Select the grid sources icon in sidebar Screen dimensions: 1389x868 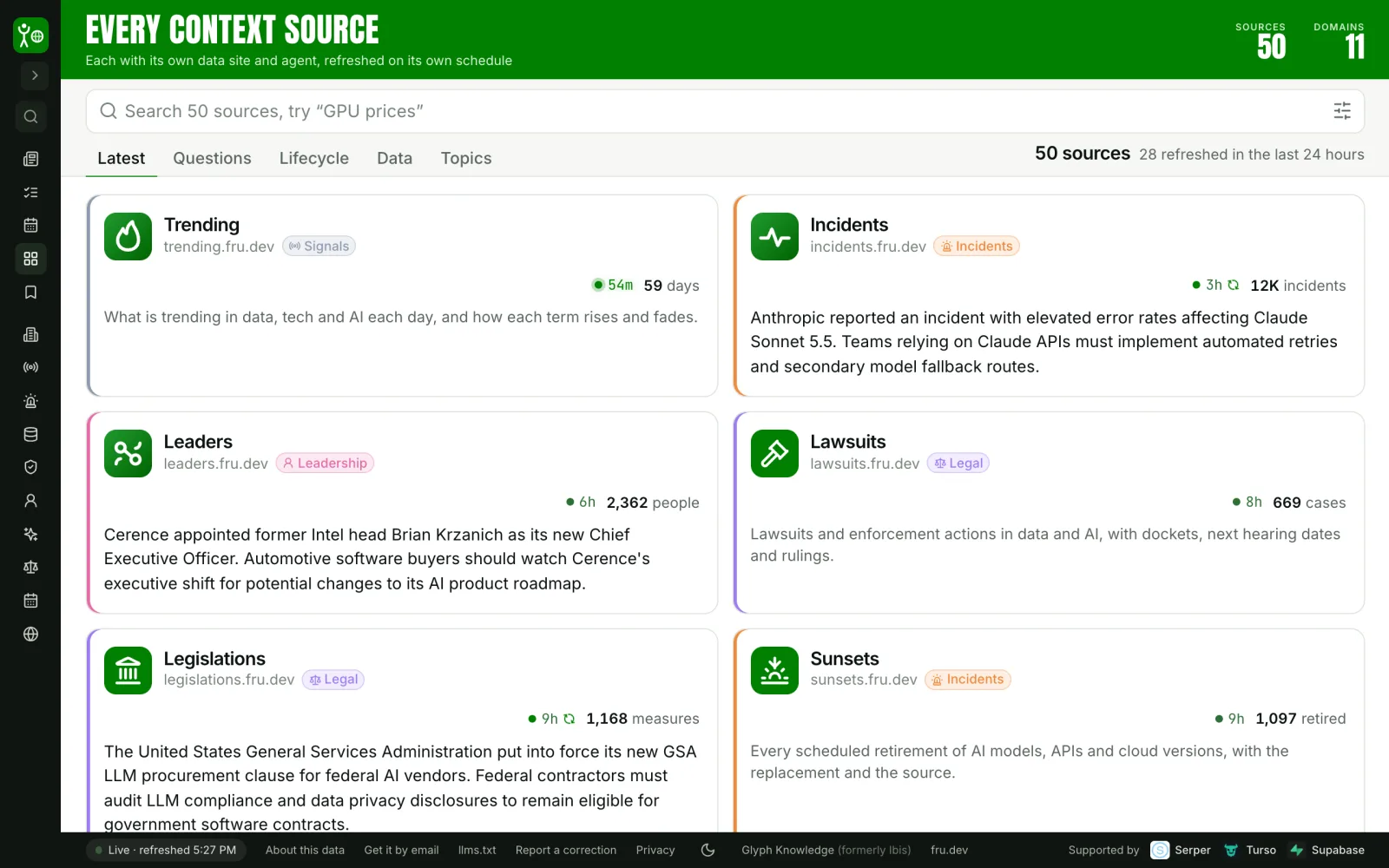pos(30,259)
